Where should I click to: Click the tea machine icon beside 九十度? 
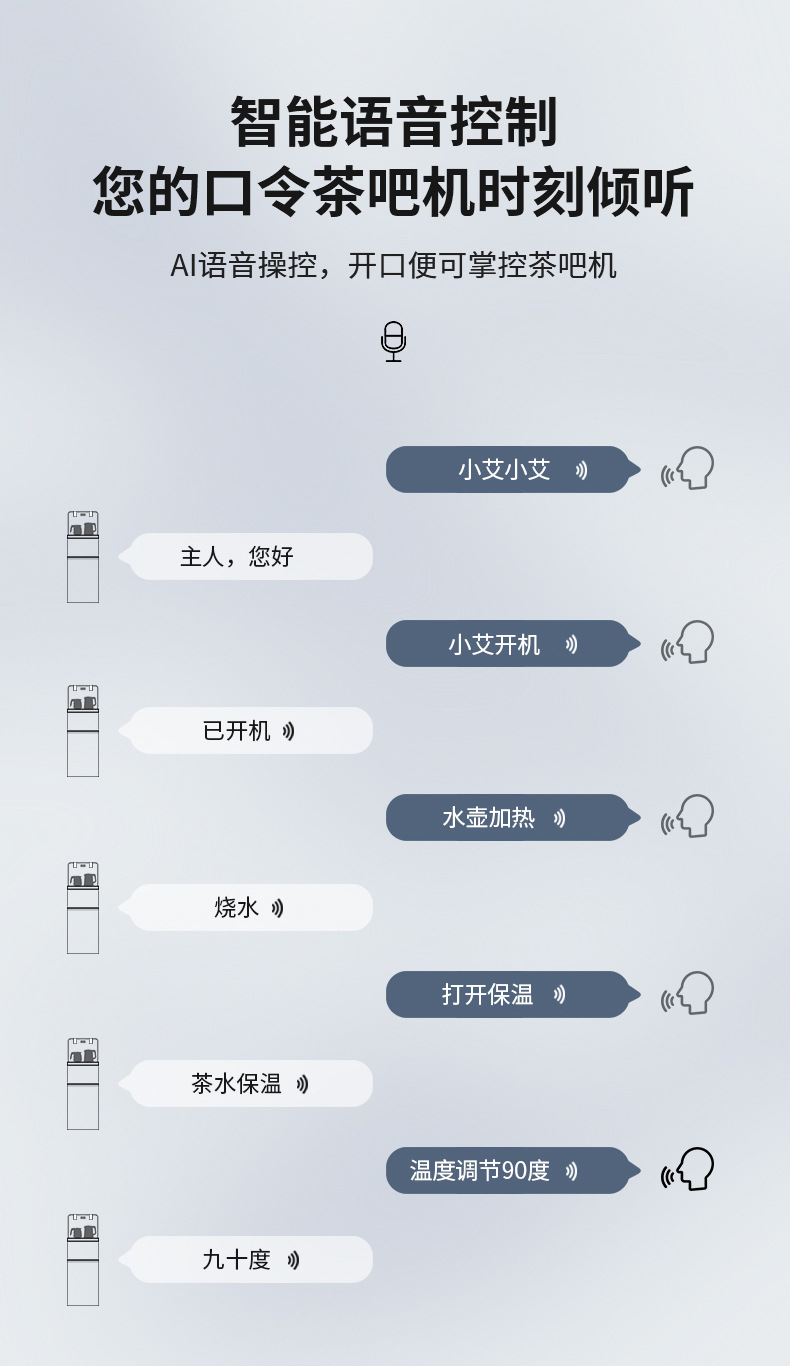[x=83, y=1260]
